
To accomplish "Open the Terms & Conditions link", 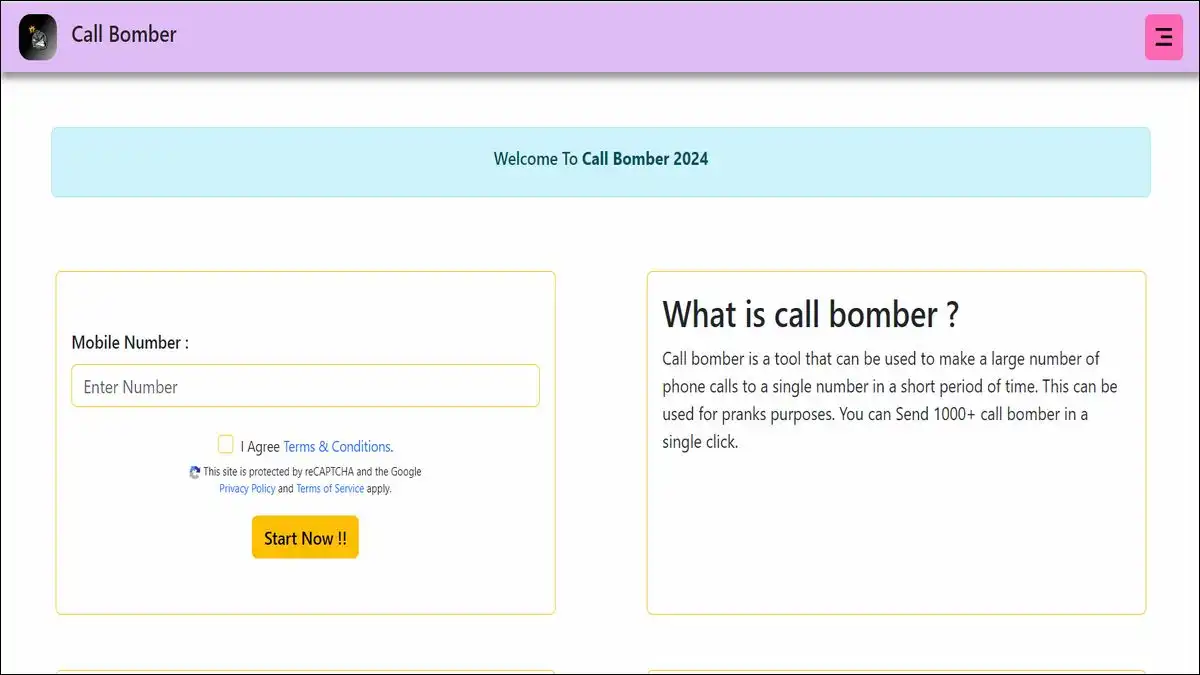I will [338, 447].
